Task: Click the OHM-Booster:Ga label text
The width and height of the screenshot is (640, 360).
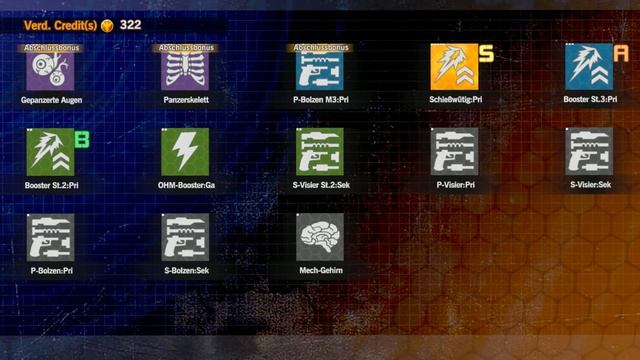Action: click(x=186, y=185)
